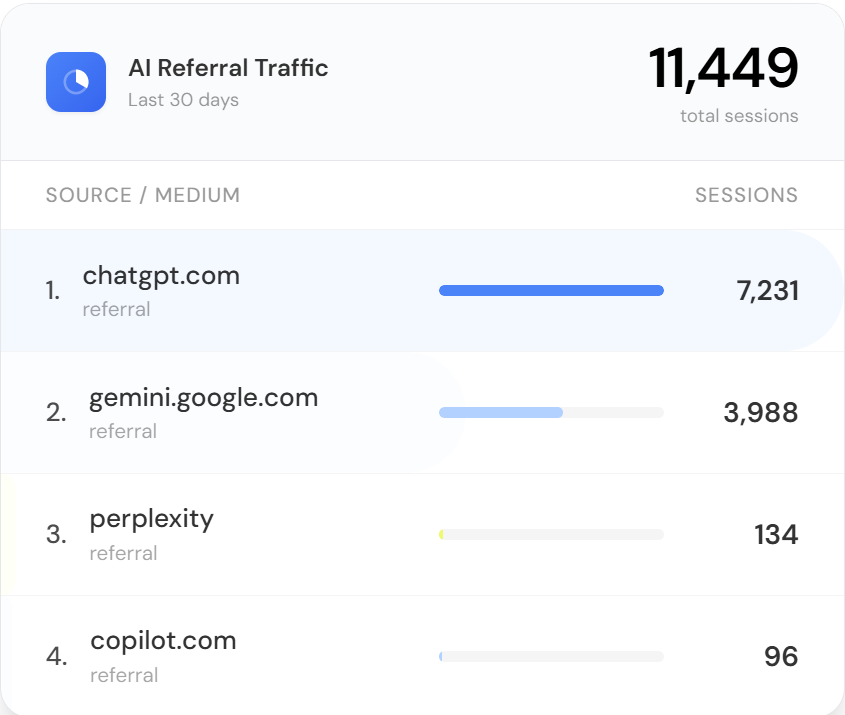Click the perplexity sessions progress bar
This screenshot has height=715, width=845.
551,535
